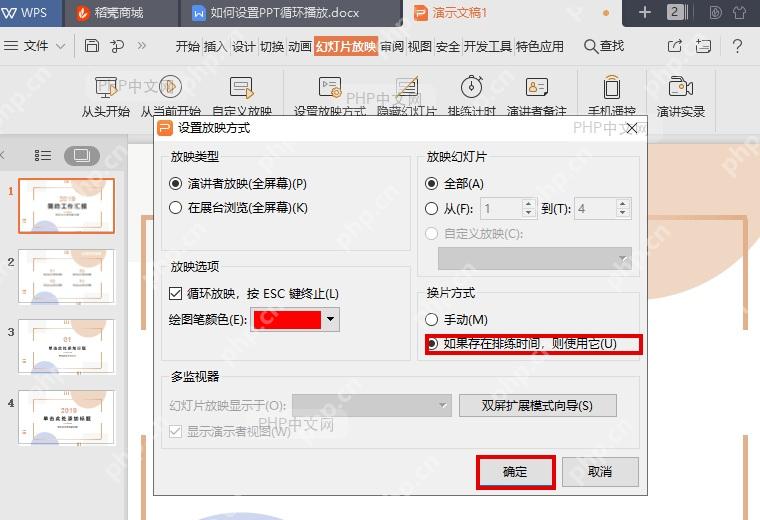The height and width of the screenshot is (520, 760).
Task: Toggle 循环放映，按 ESC 键终止 checkbox
Action: [175, 293]
